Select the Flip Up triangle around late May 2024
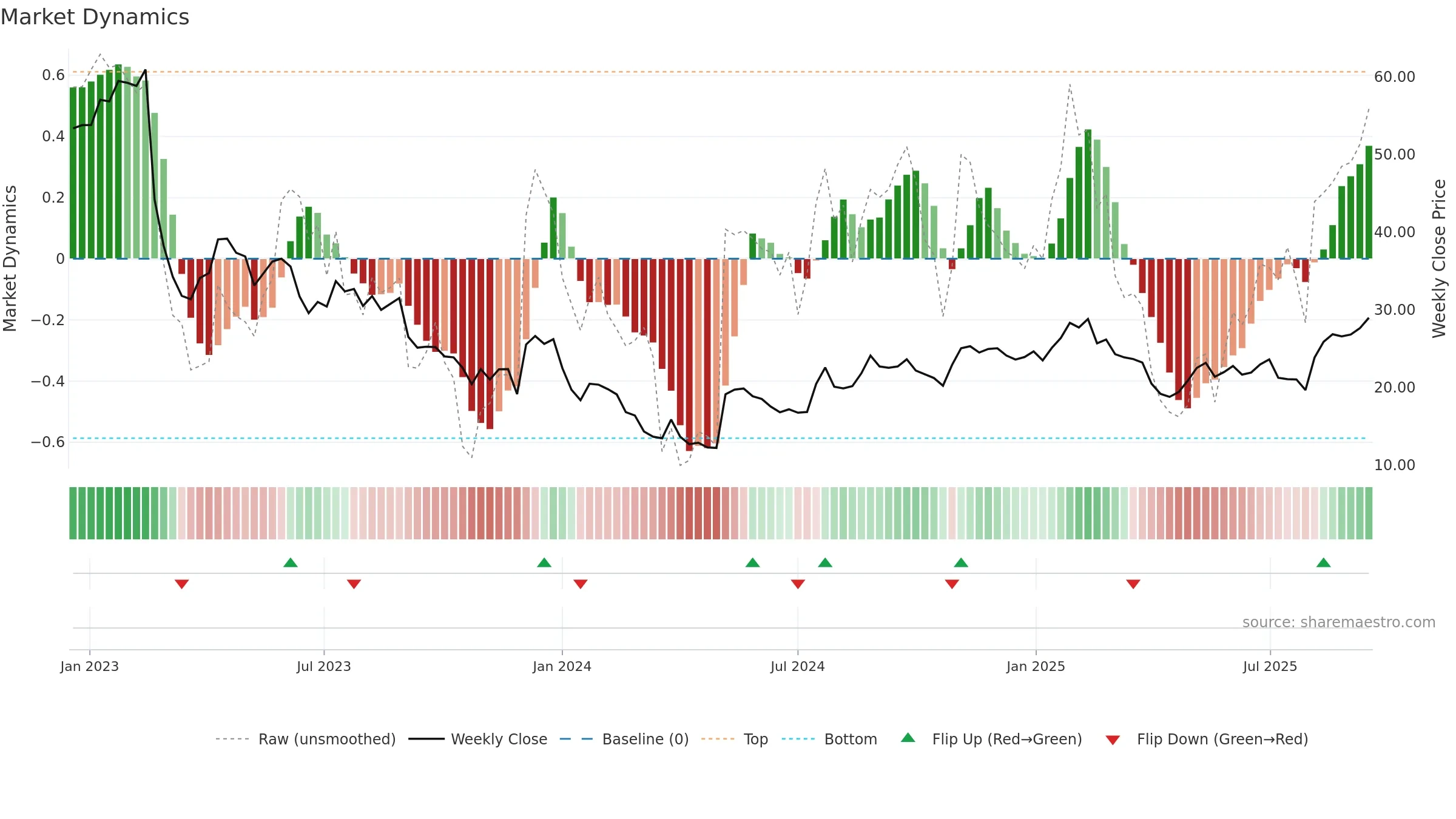 [x=753, y=562]
